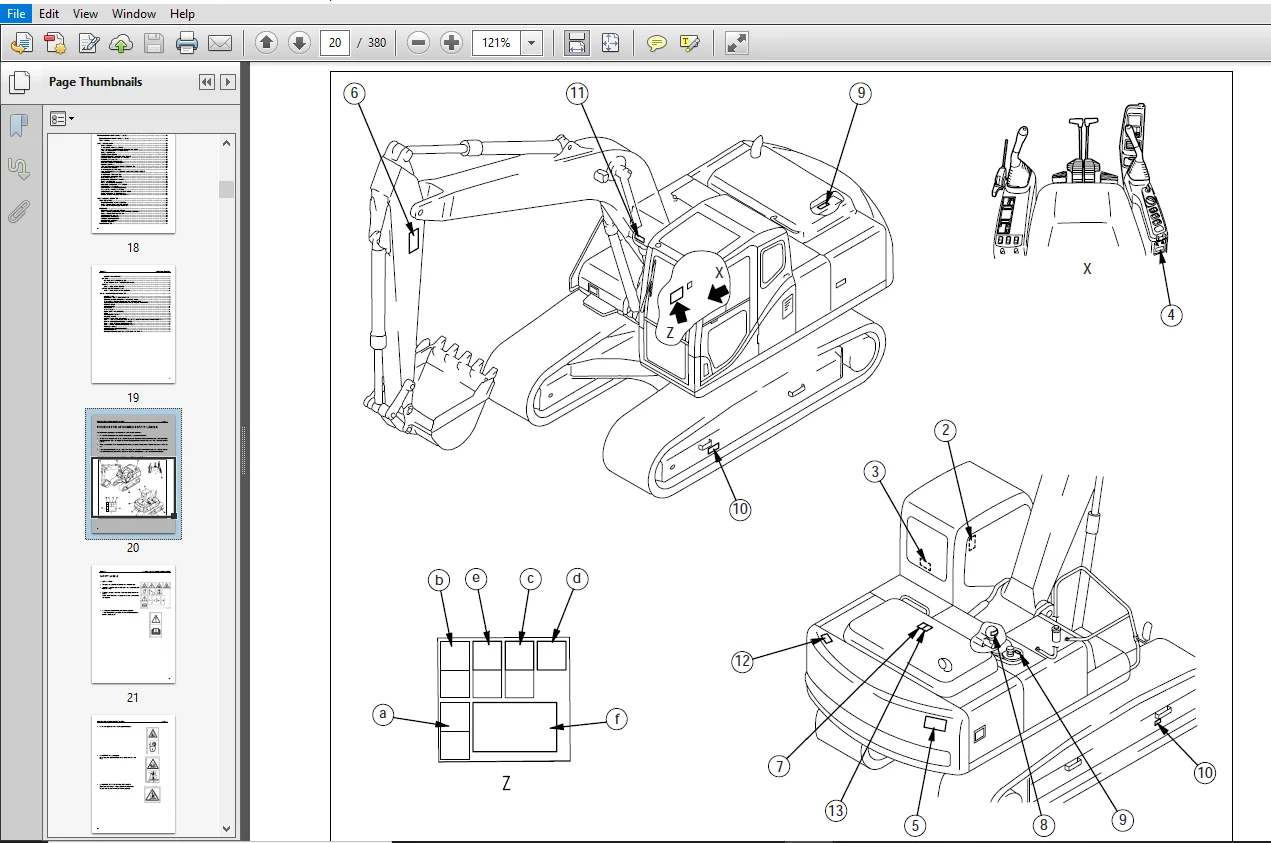Click the Save (floppy disk) icon
Image resolution: width=1271 pixels, height=843 pixels.
tap(154, 43)
